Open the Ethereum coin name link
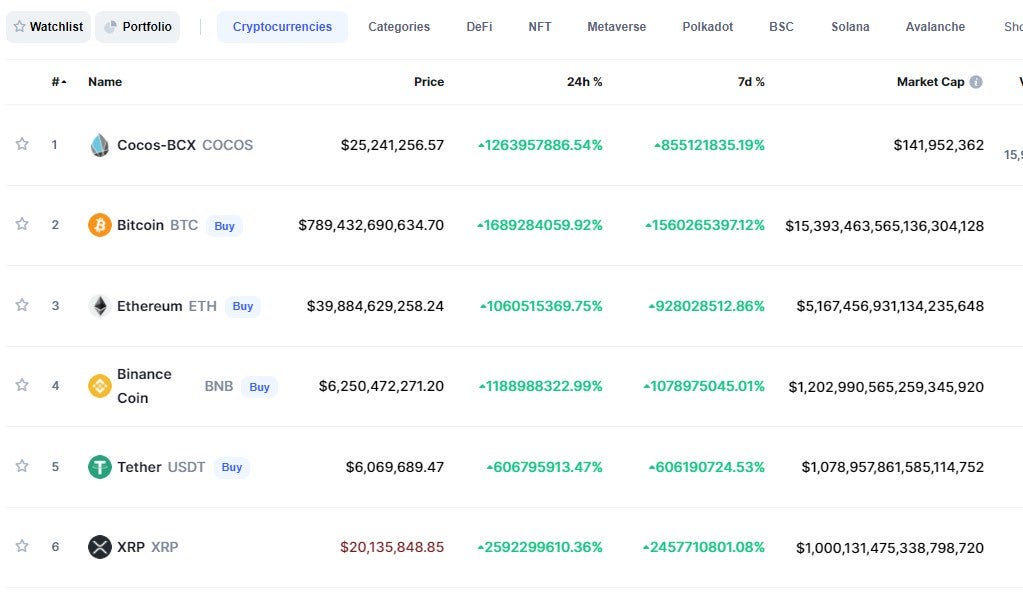This screenshot has width=1023, height=613. [x=149, y=306]
